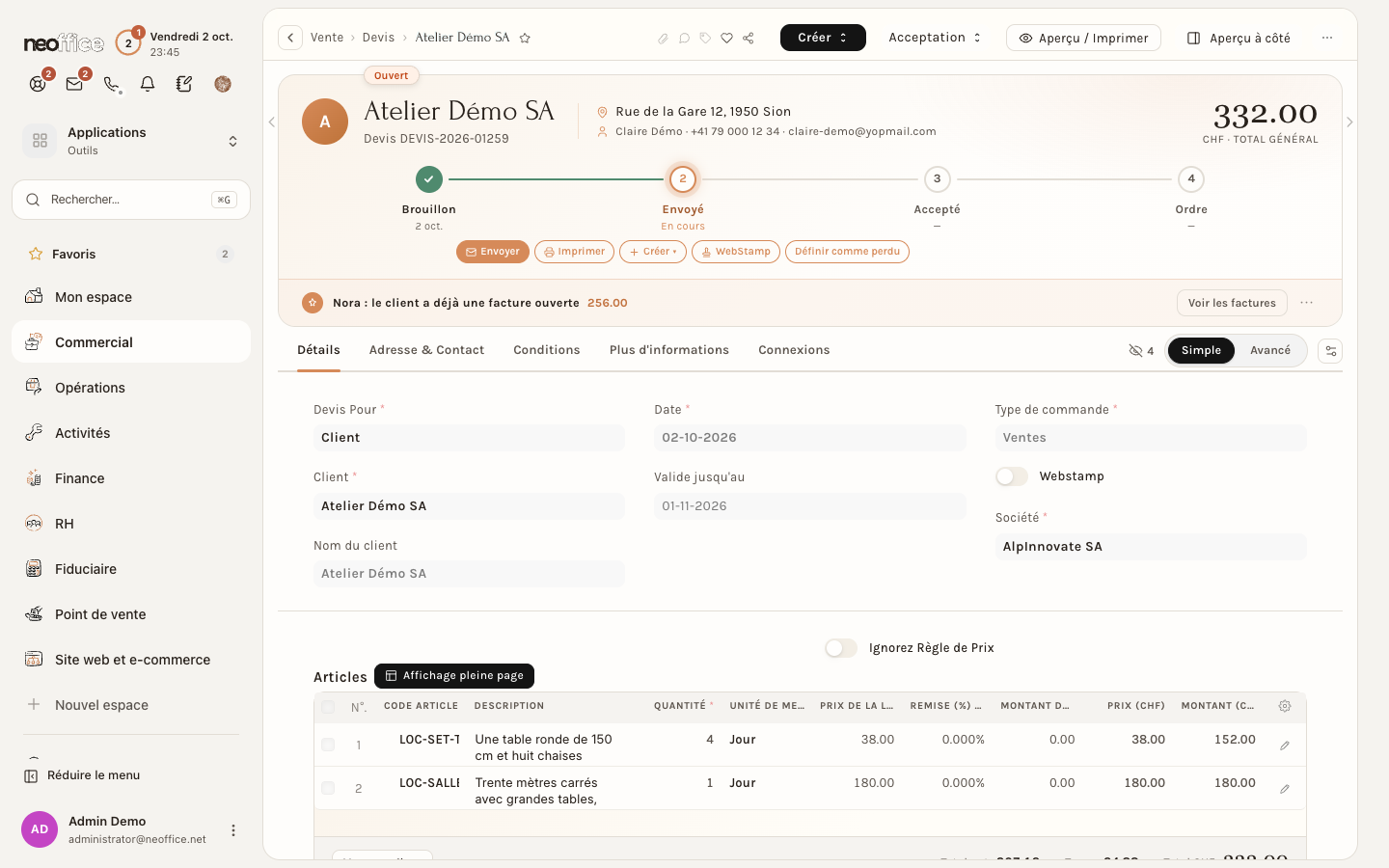Screen dimensions: 1389x868
Task: Switch to the Adresse & Contact tab
Action: point(426,350)
